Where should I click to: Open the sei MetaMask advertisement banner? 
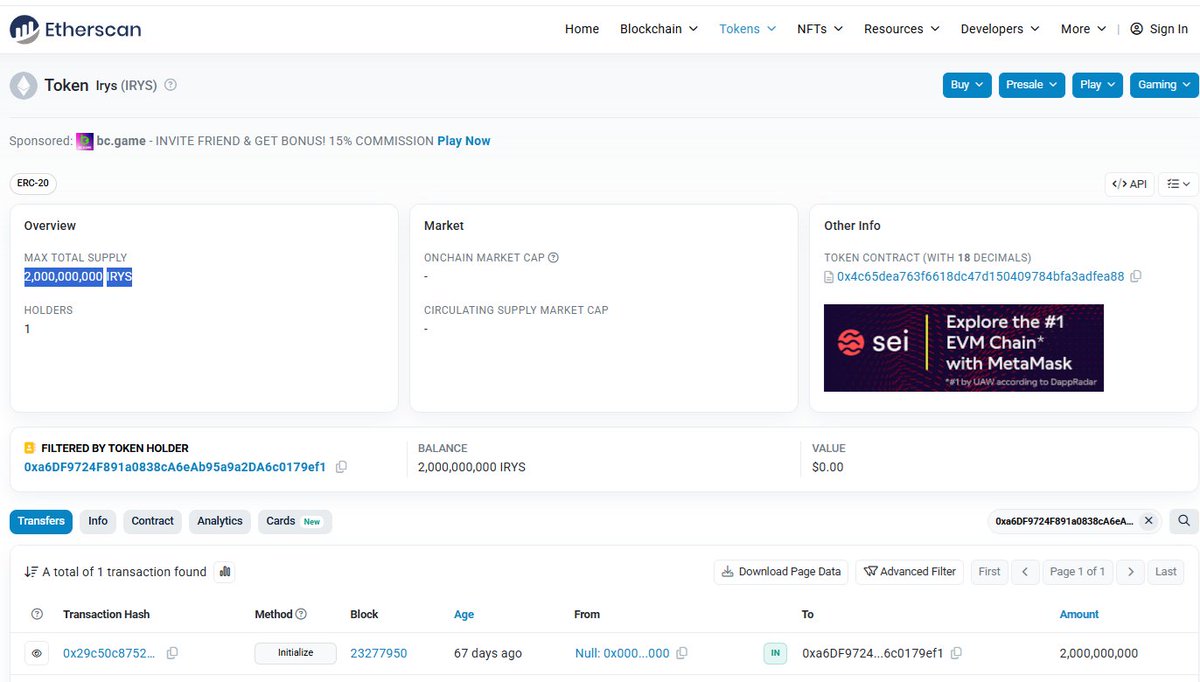point(963,348)
